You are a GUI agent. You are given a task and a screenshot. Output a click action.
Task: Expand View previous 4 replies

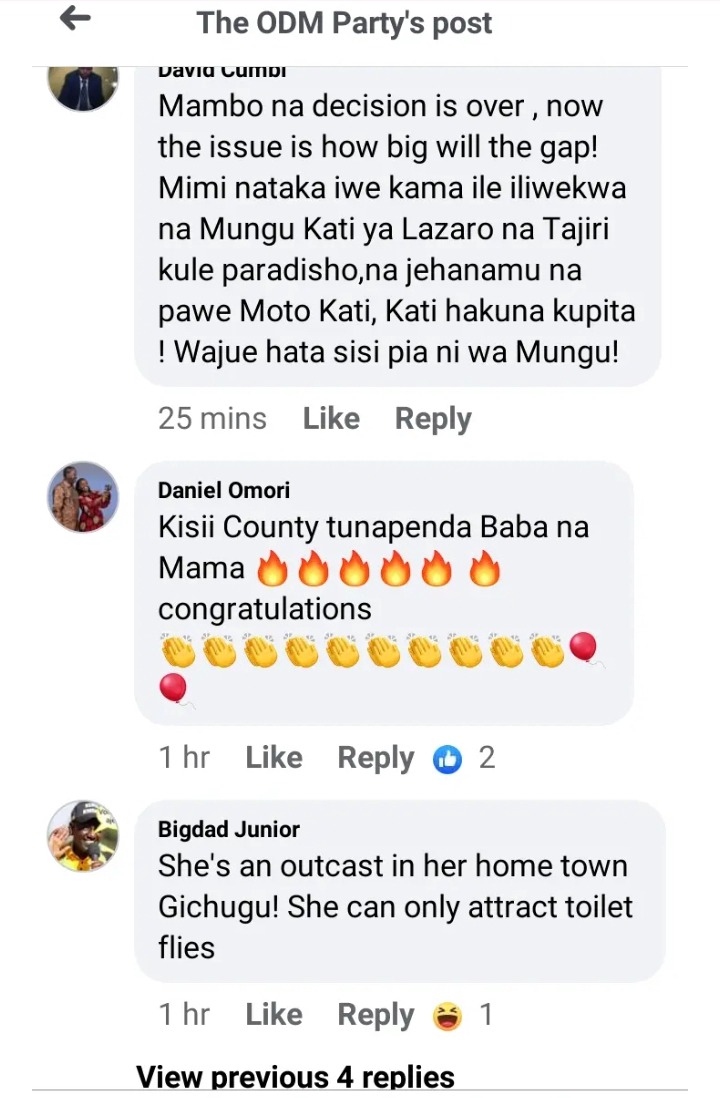[x=295, y=1077]
